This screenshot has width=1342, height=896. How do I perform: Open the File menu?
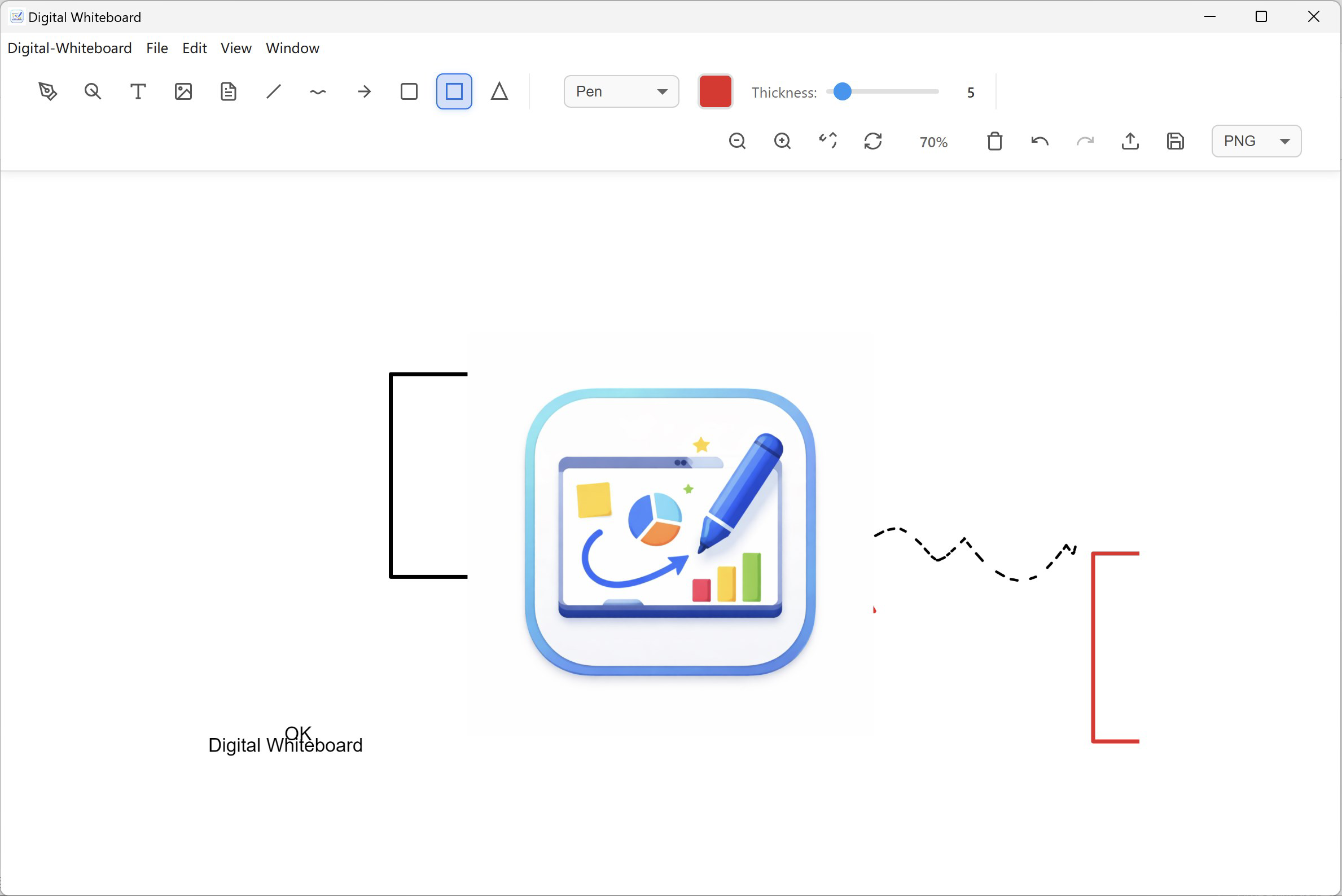coord(157,48)
